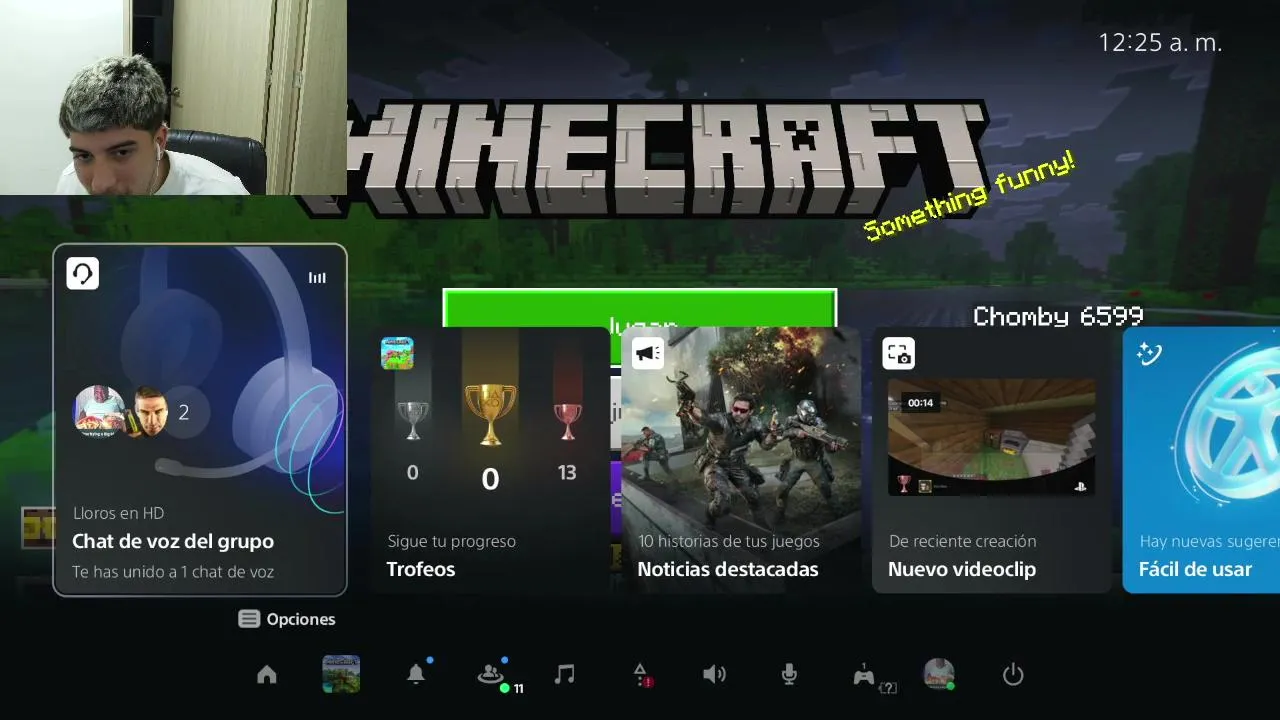Click the Chomby 6599 username text

(x=1058, y=316)
